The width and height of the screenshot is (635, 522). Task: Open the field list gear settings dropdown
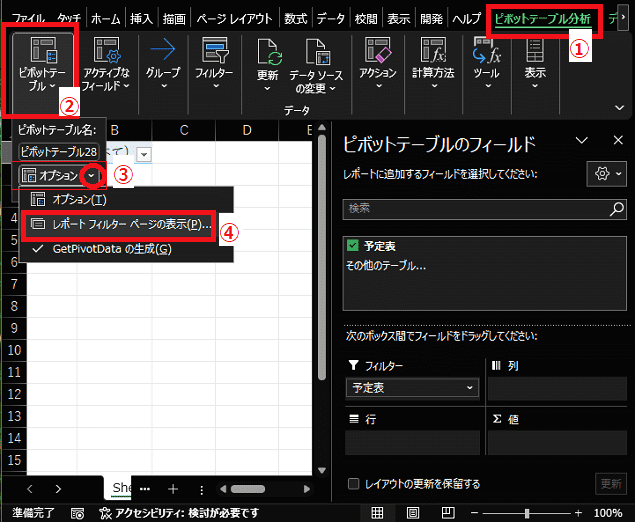click(607, 173)
